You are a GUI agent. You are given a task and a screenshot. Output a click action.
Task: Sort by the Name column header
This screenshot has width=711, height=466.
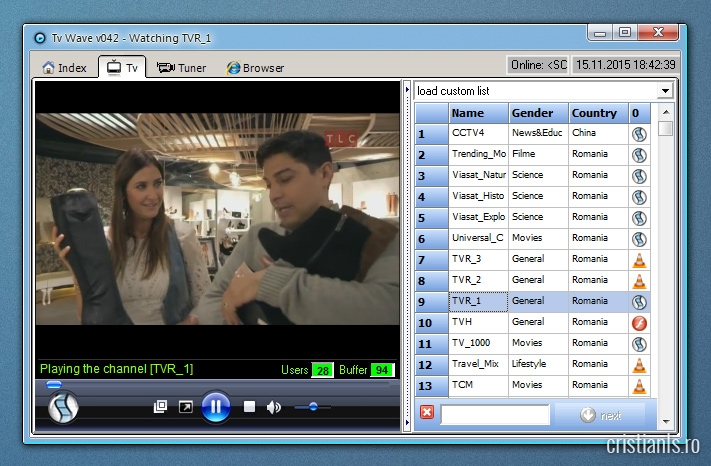click(x=478, y=113)
